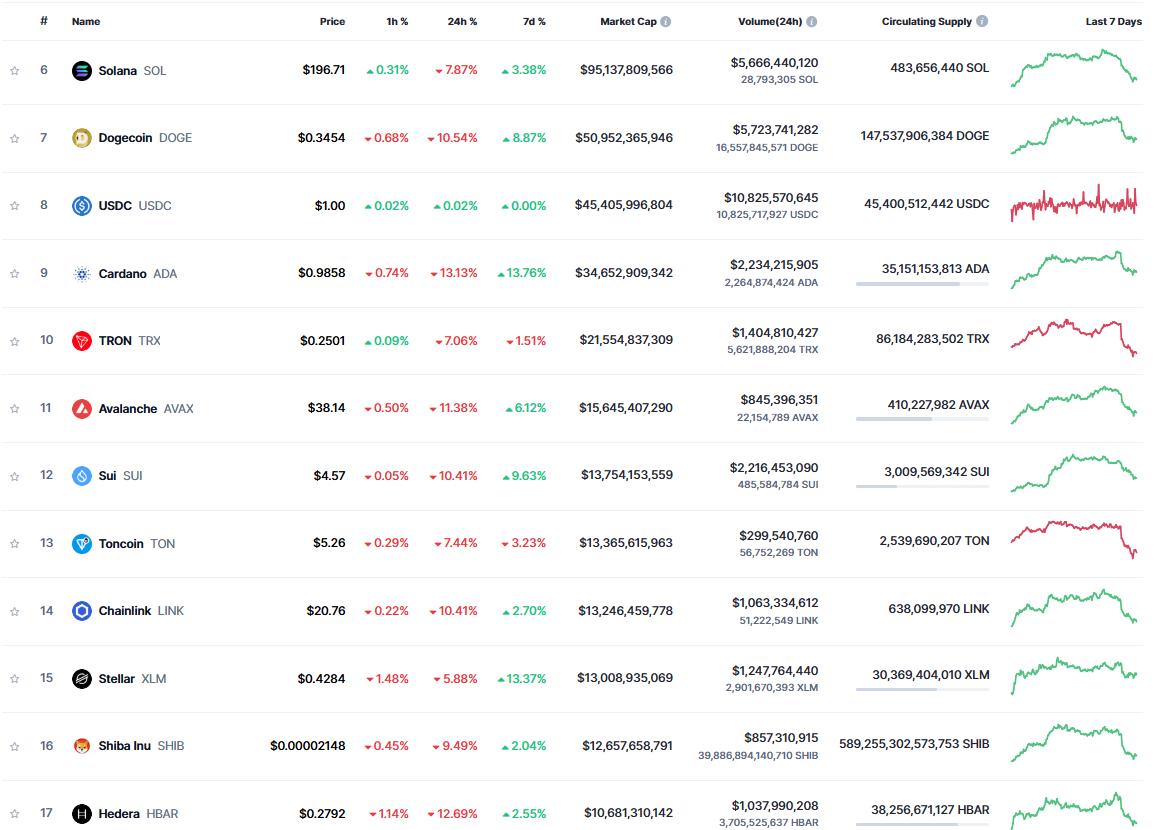The width and height of the screenshot is (1170, 830).
Task: Click the Cardano logo icon
Action: pos(82,274)
